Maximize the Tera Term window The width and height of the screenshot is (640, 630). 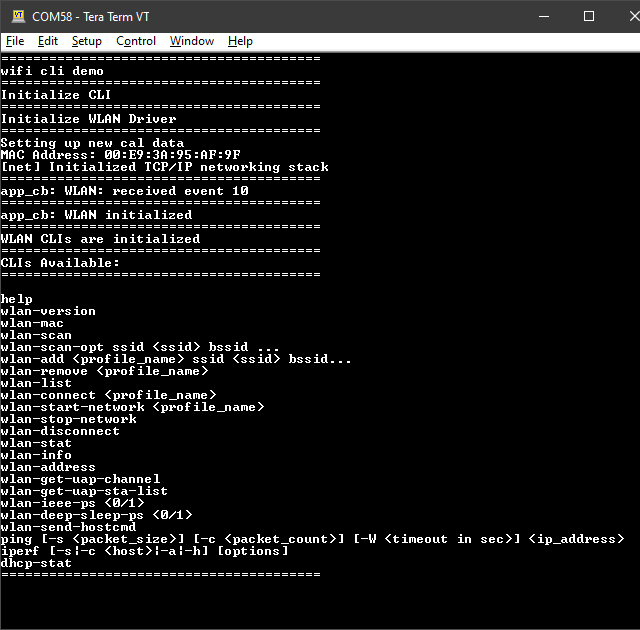589,16
